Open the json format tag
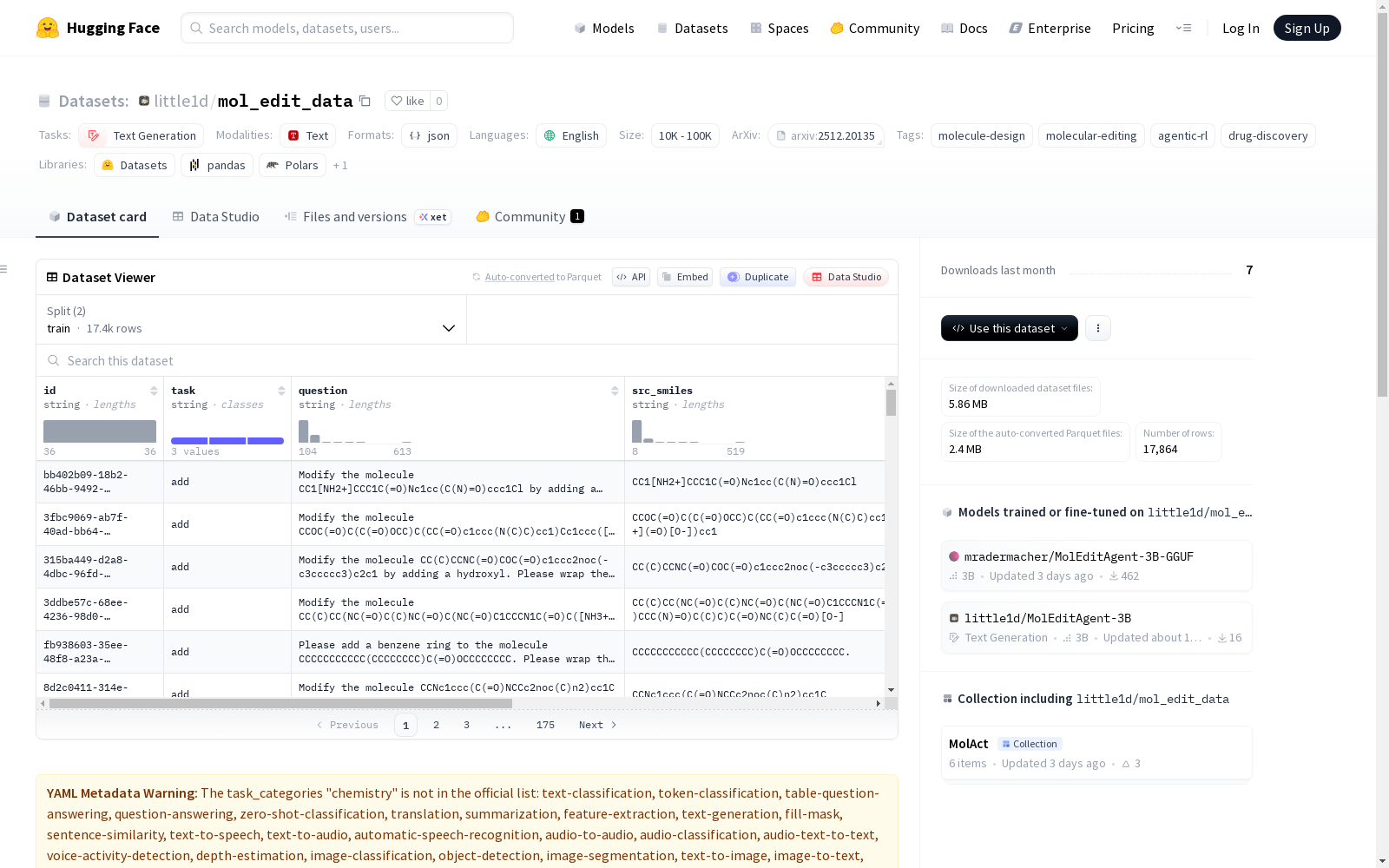The width and height of the screenshot is (1389, 868). 429,135
